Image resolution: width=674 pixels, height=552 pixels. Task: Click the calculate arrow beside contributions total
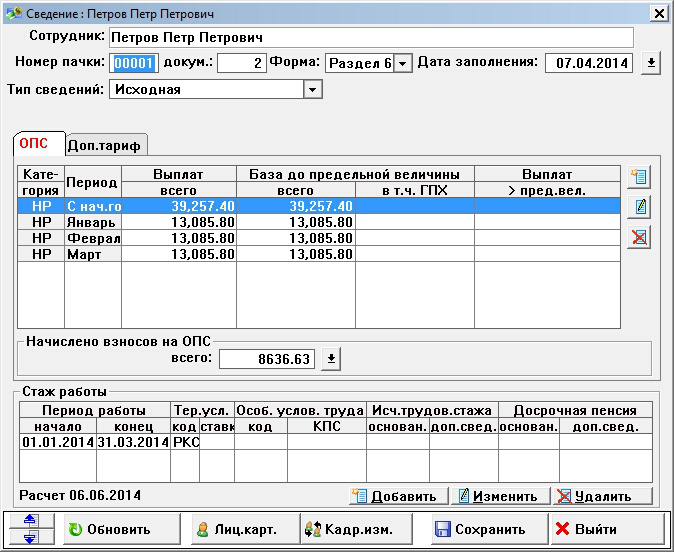[x=332, y=358]
